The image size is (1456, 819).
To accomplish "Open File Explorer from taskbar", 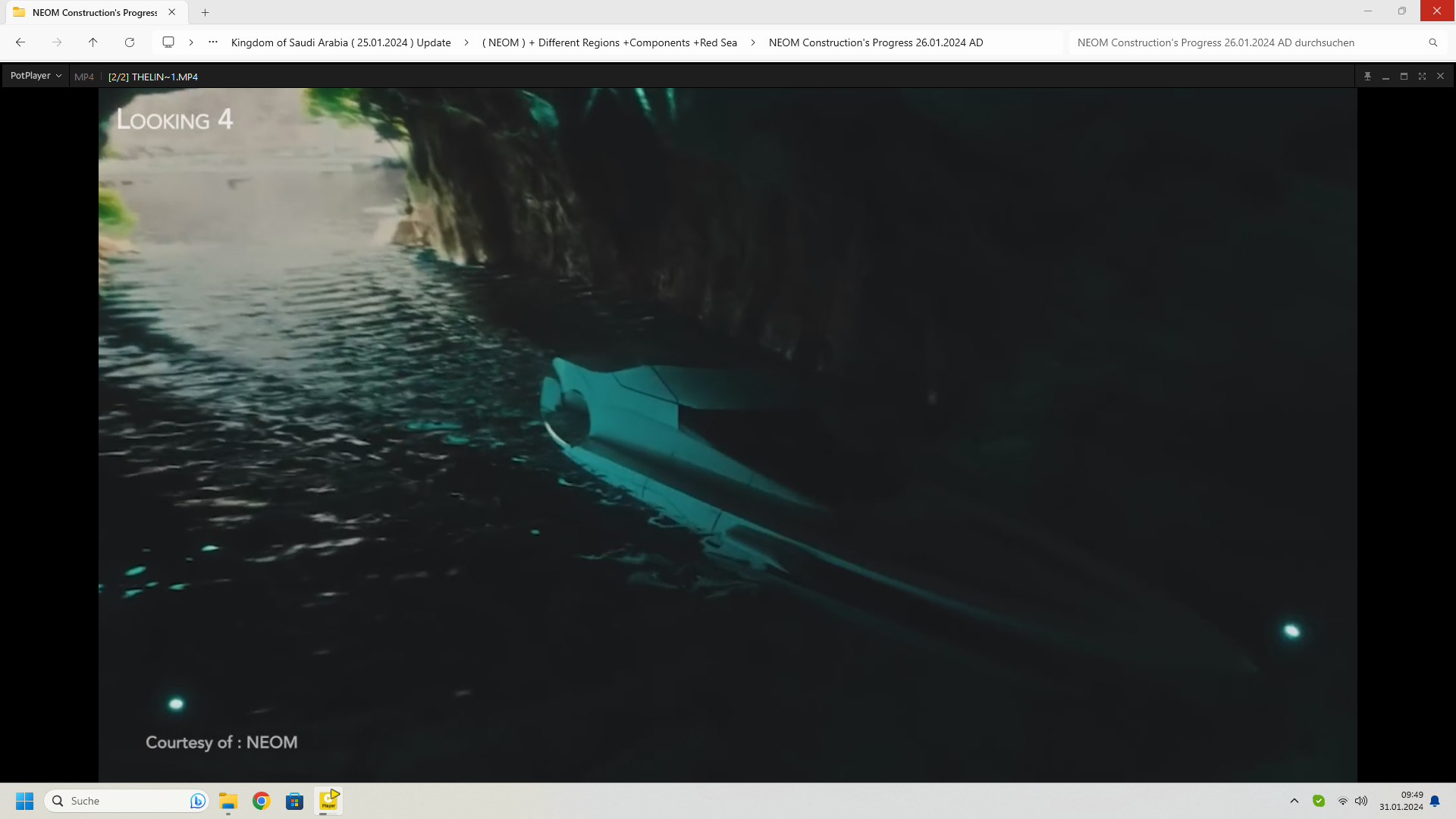I will (228, 801).
